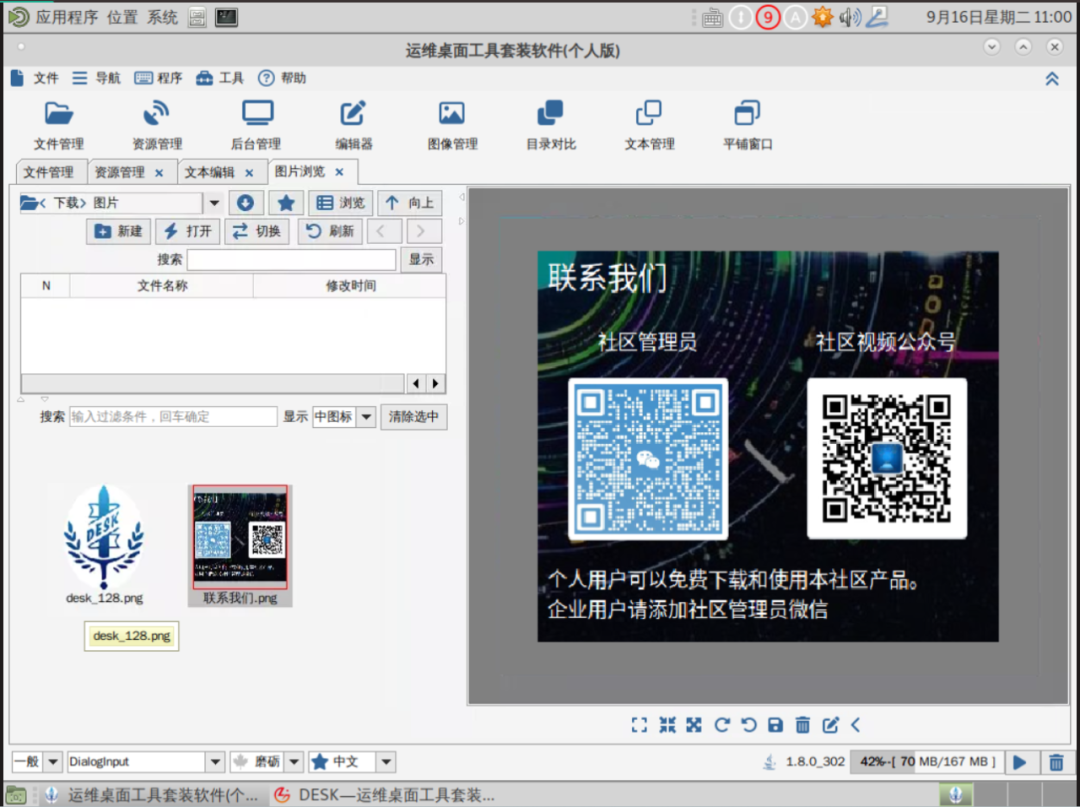Open the 帮助 menu
The image size is (1080, 807).
coord(282,78)
